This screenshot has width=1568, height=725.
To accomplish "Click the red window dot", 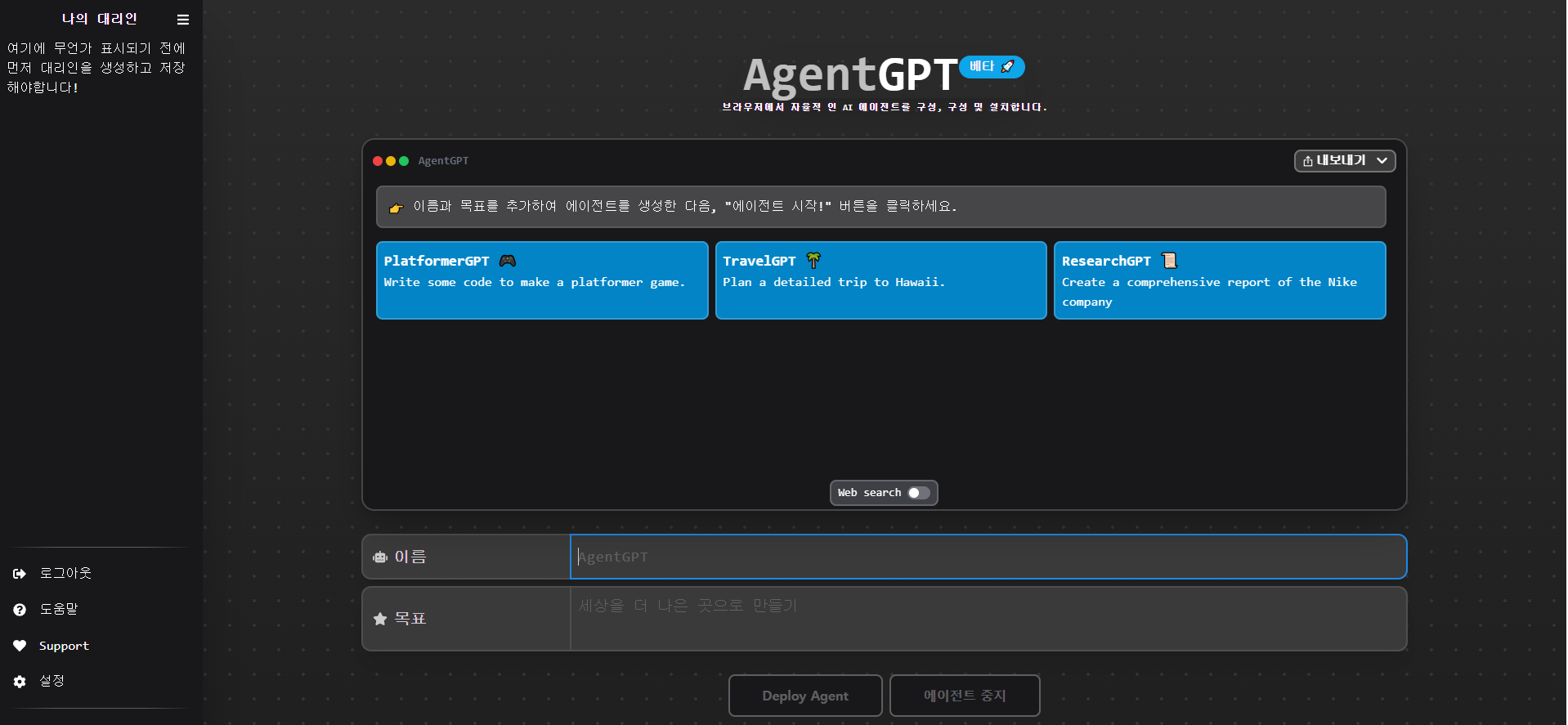I will coord(378,161).
